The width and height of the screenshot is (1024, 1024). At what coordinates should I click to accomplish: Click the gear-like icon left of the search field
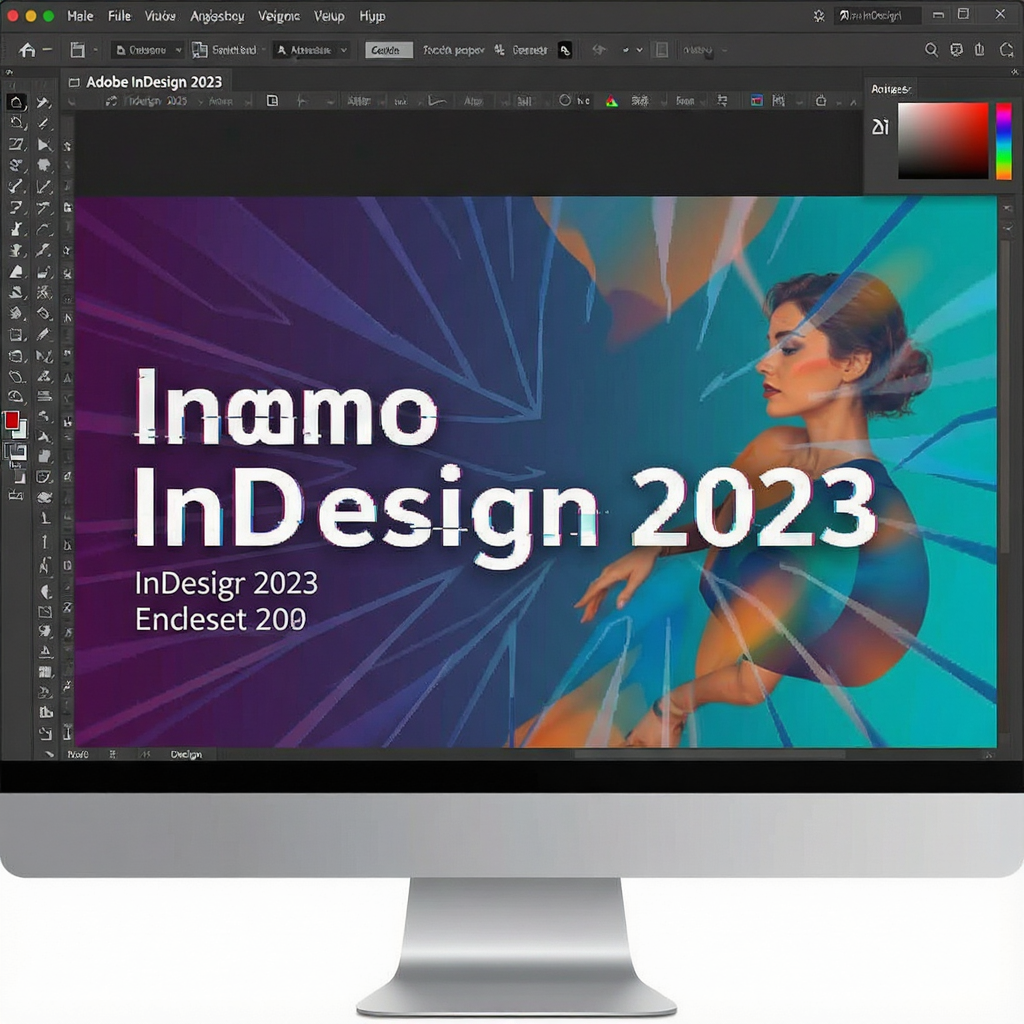[x=819, y=16]
